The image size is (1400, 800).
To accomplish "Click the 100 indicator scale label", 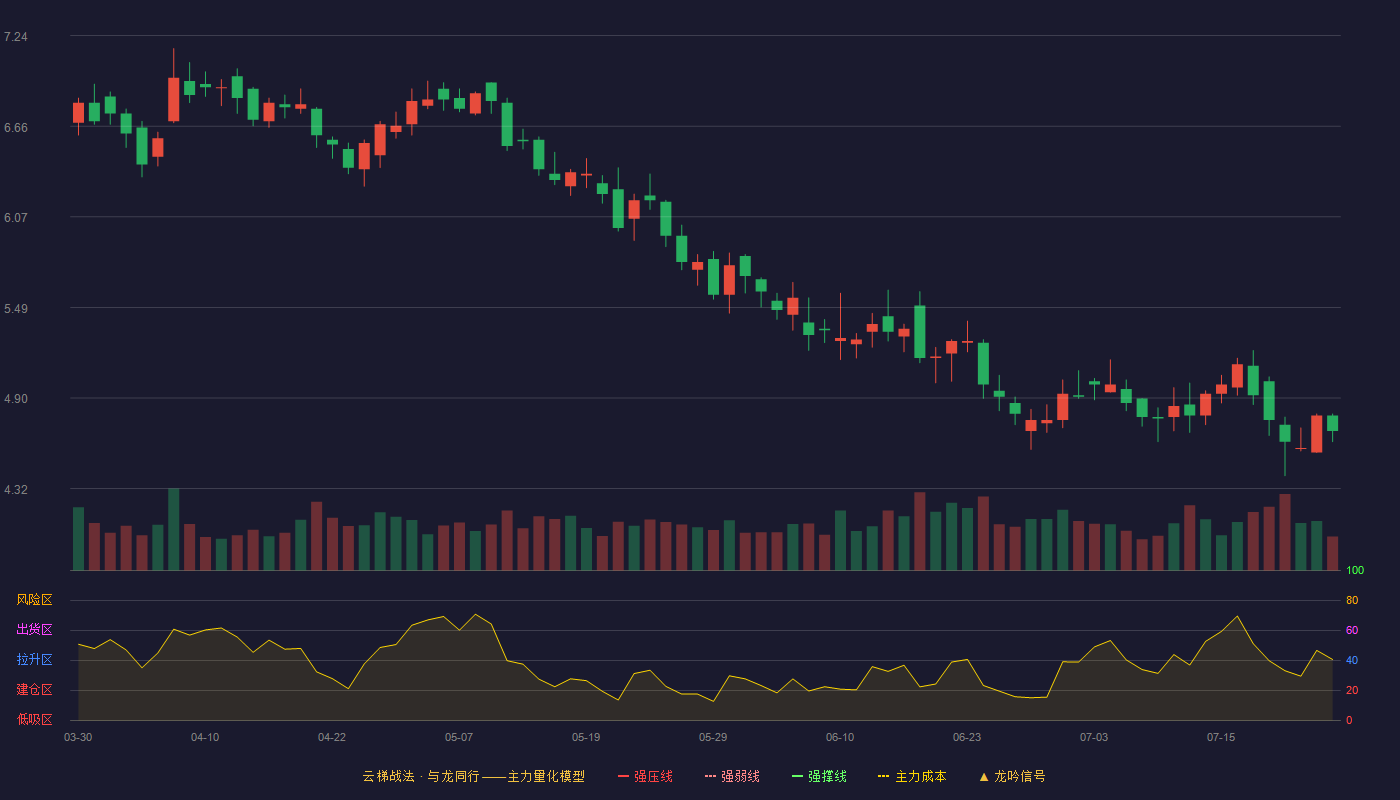I will coord(1355,571).
